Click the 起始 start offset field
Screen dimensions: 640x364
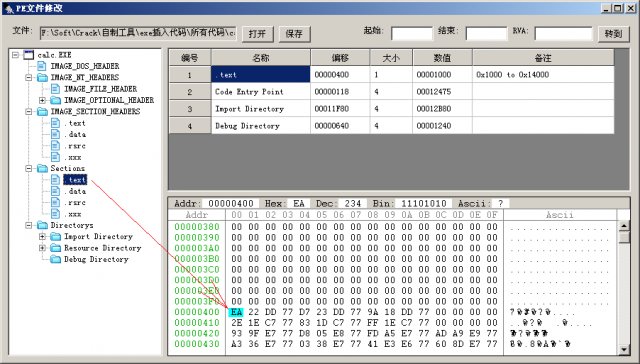[x=412, y=33]
